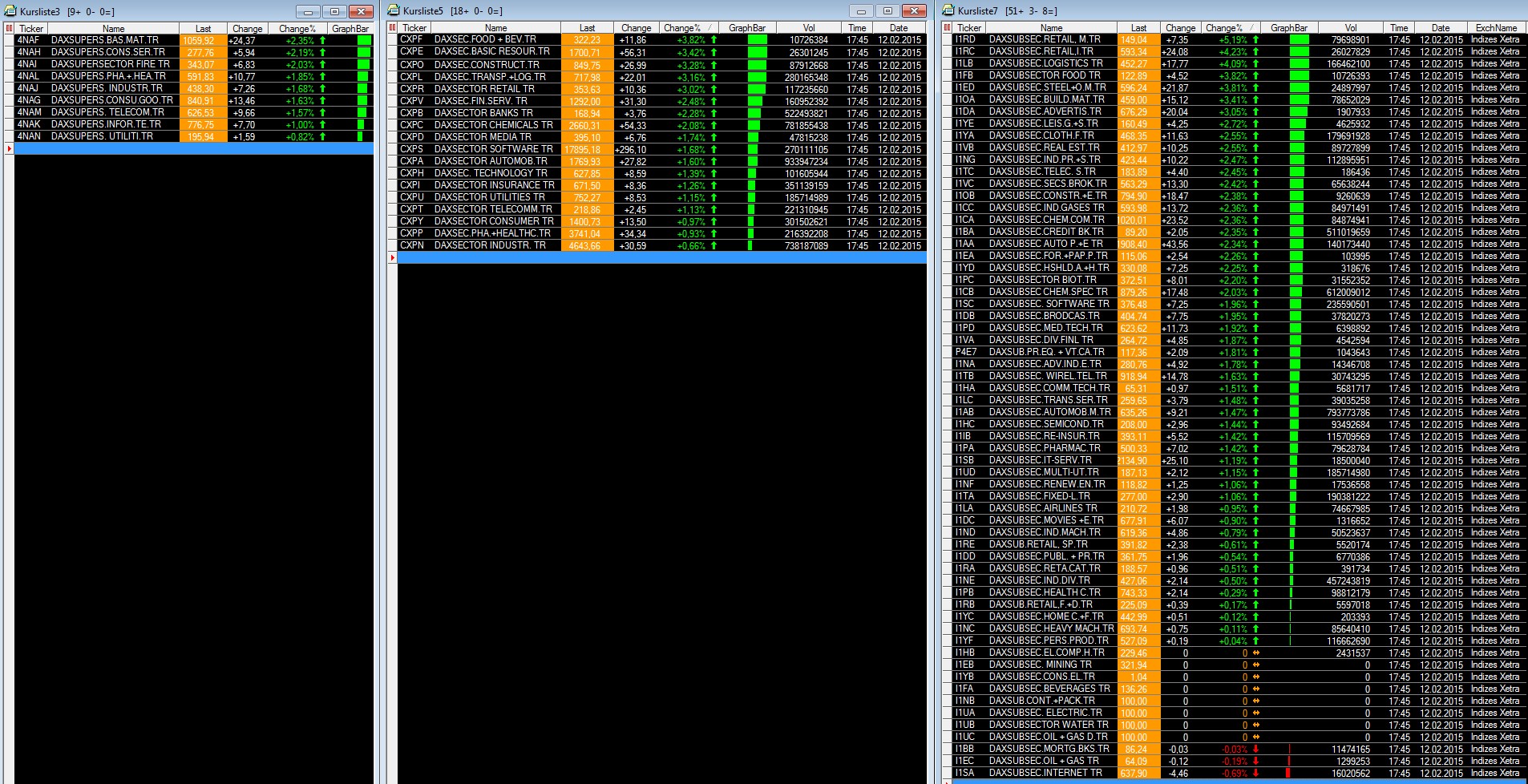Select the DAXSUPERSECTOR FIRE TR row name

(111, 64)
